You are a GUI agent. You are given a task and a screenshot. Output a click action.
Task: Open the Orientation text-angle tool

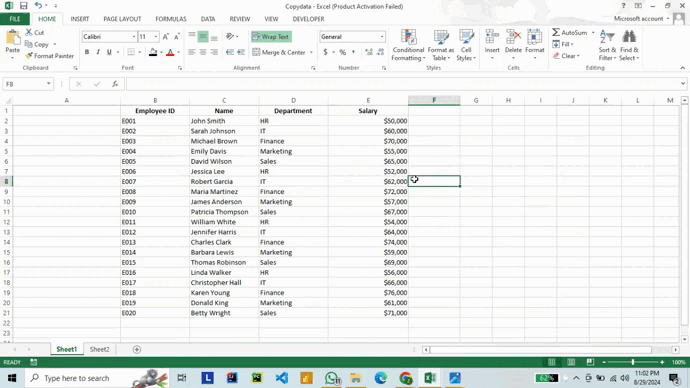(230, 37)
